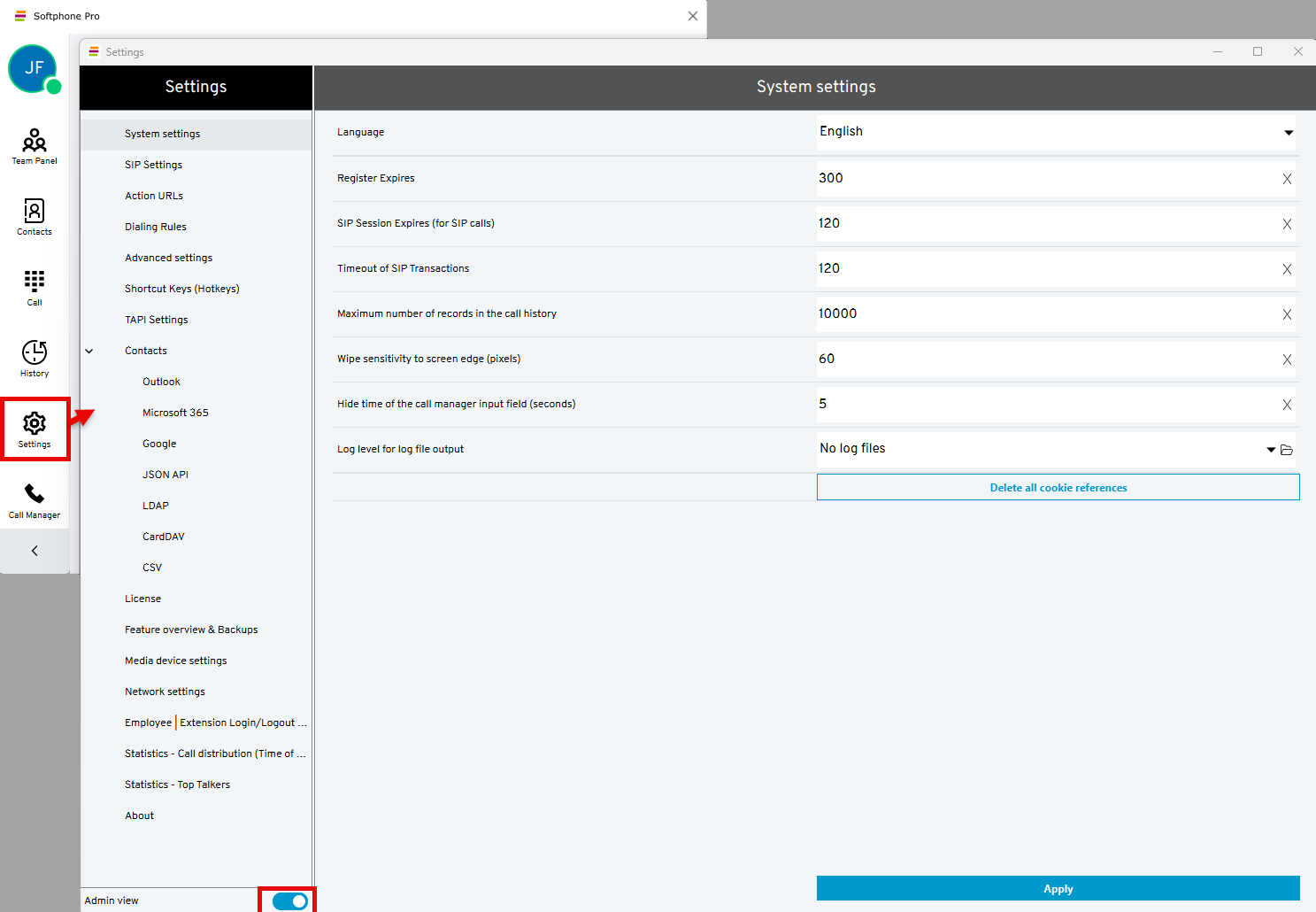Collapse the left sidebar with chevron
The image size is (1316, 912).
[35, 551]
